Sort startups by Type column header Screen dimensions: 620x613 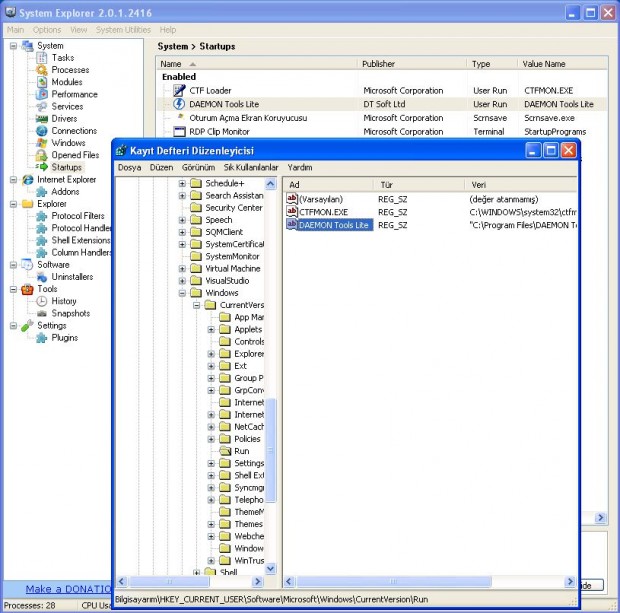493,64
